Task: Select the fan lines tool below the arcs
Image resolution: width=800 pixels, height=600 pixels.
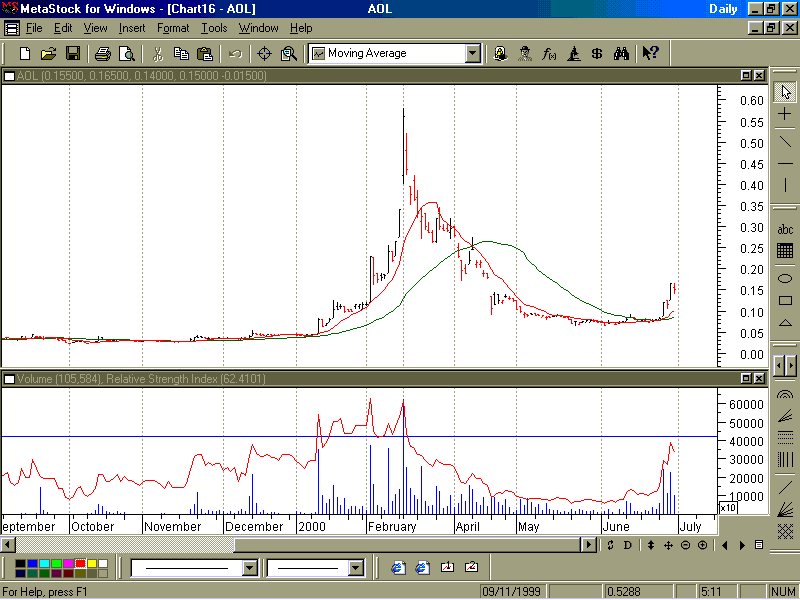Action: [785, 416]
